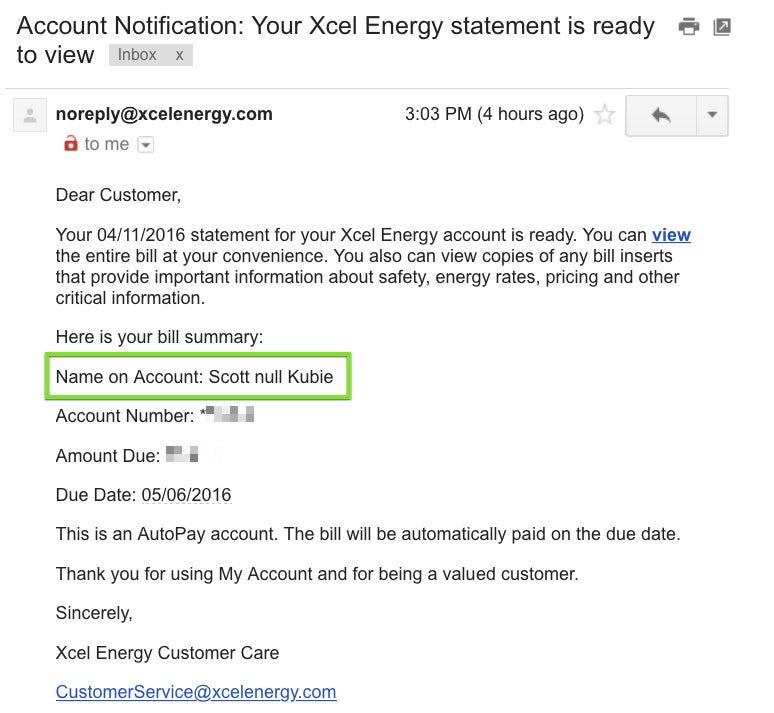Click the due date 05/06/2016

[186, 495]
